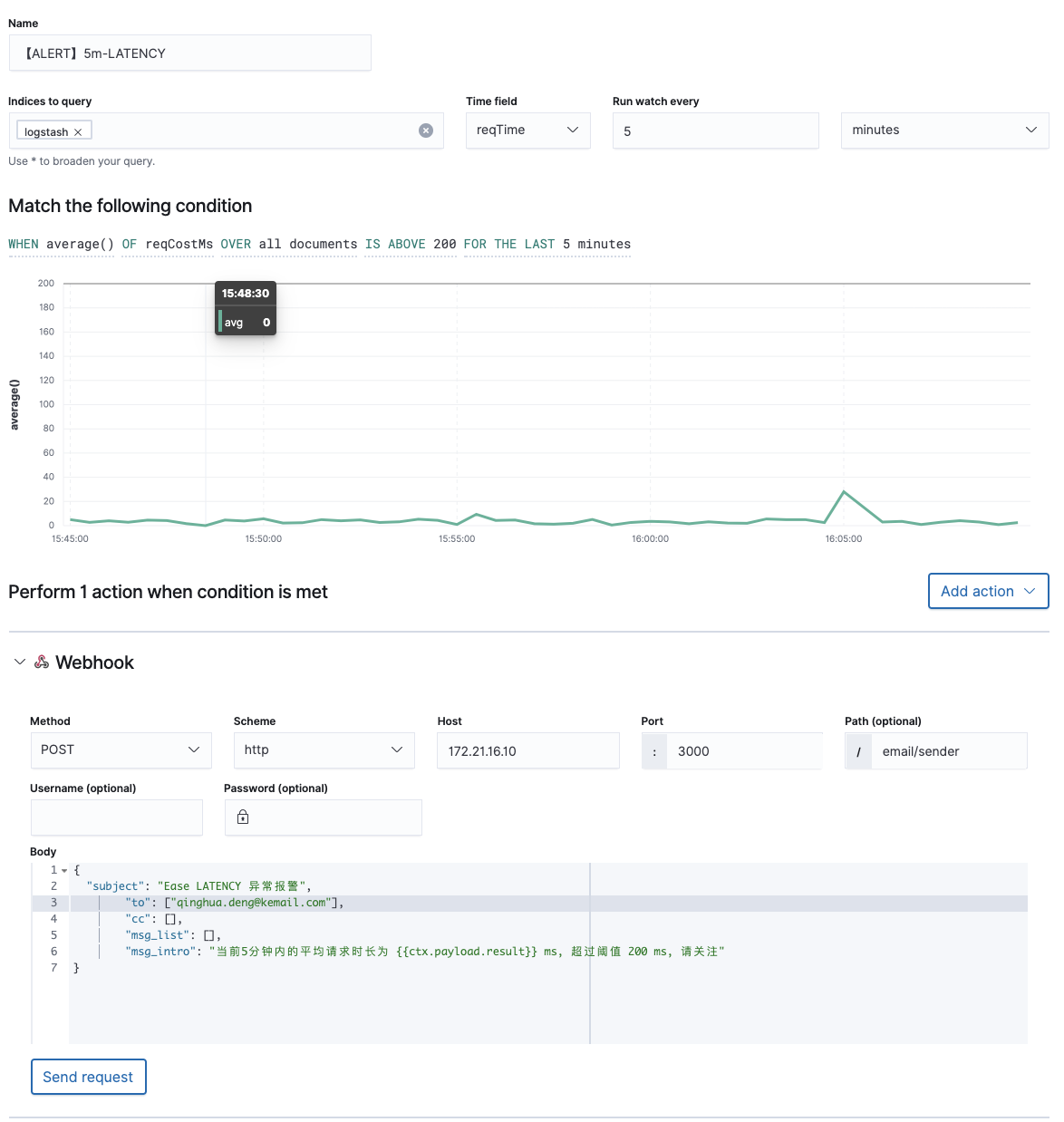Click the Webhook action icon

point(42,663)
